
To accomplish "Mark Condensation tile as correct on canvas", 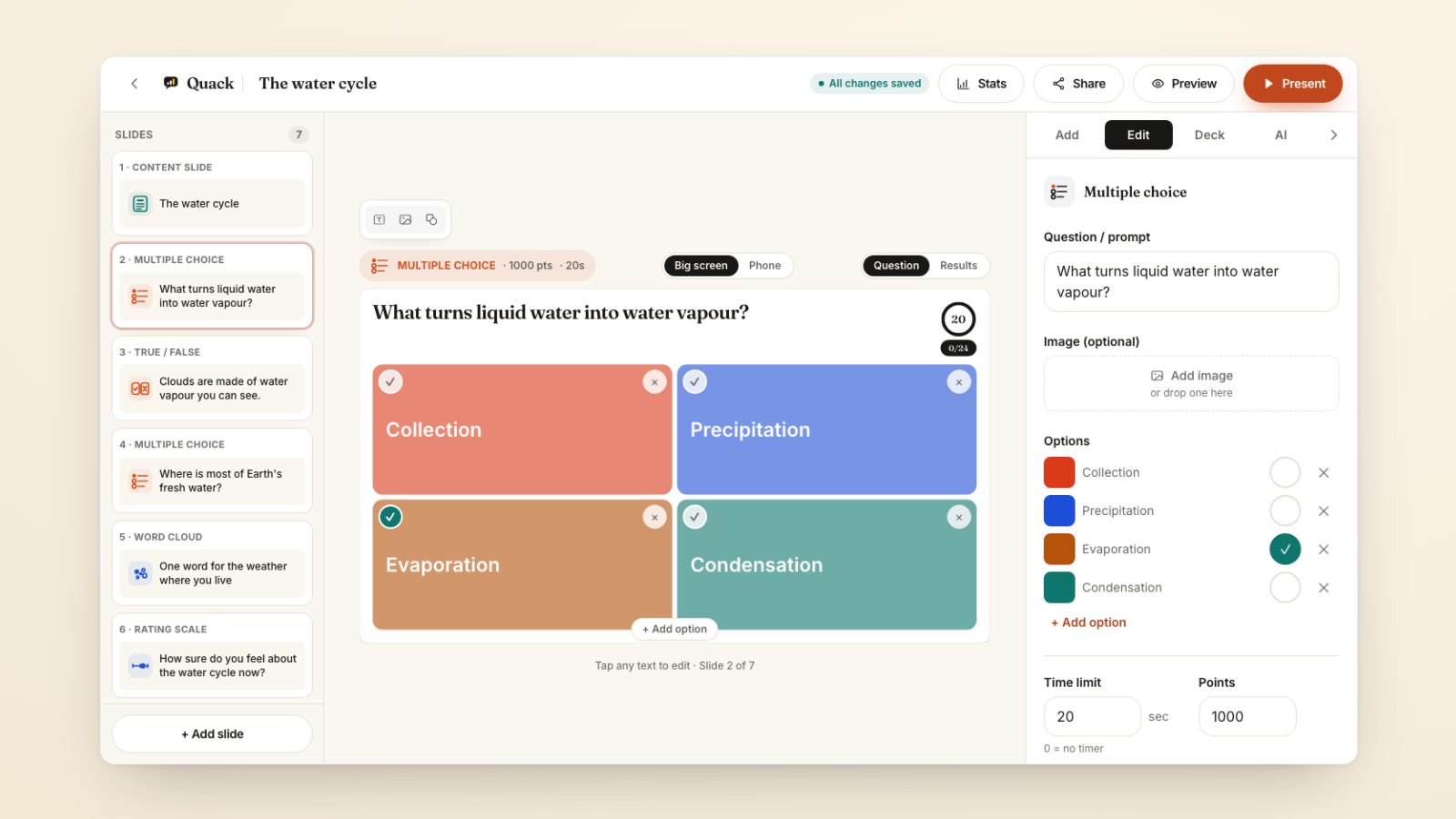I will [x=695, y=517].
